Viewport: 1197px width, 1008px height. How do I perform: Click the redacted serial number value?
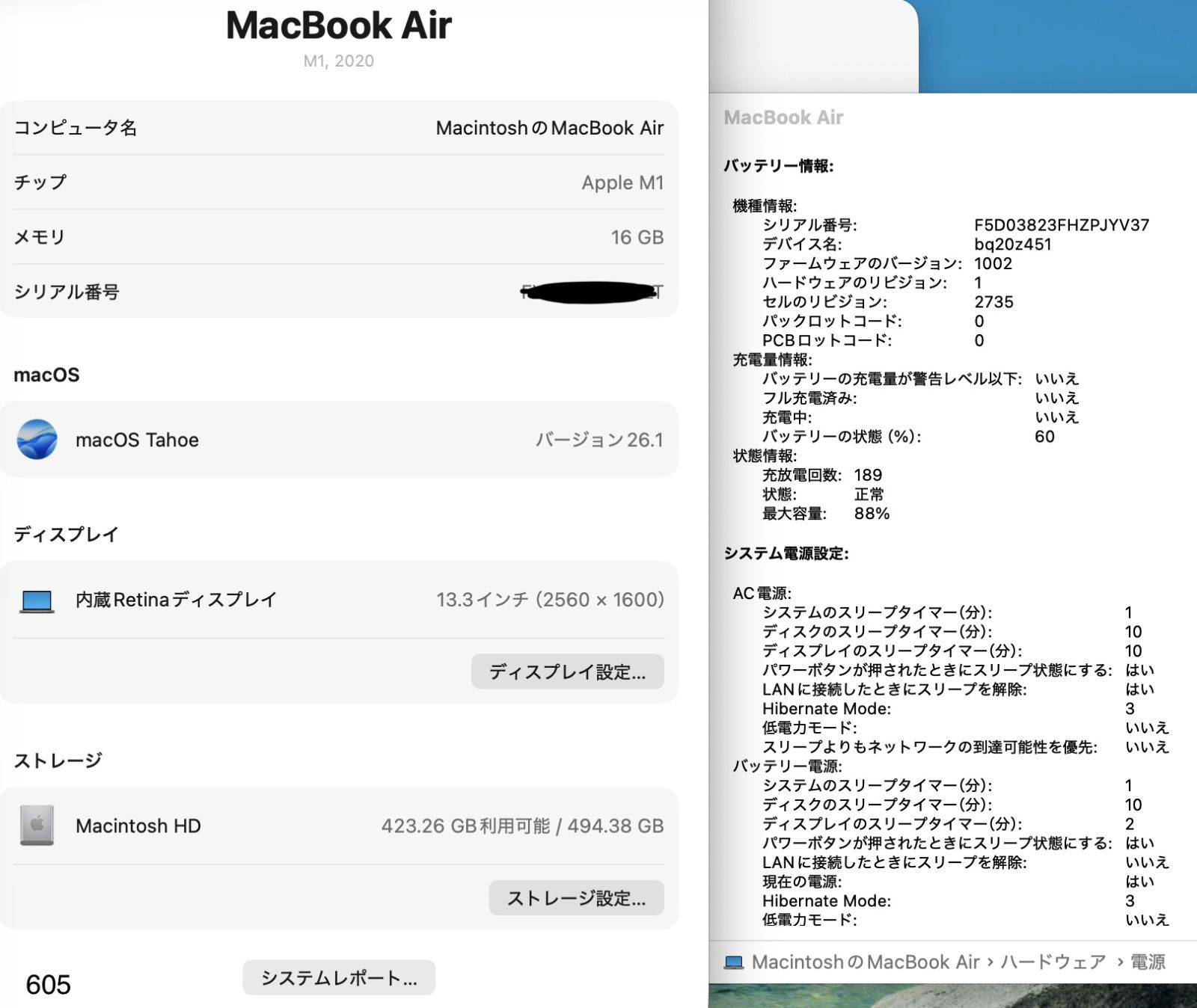click(x=590, y=292)
